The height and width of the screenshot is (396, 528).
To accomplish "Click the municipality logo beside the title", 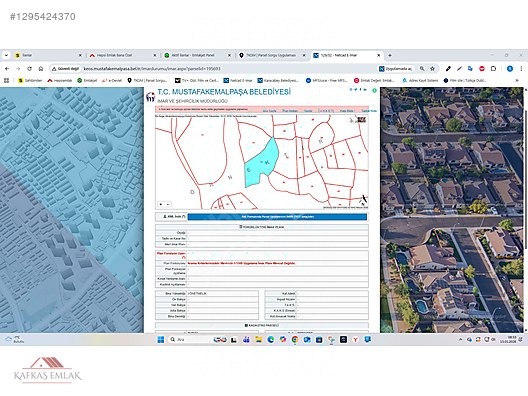I will click(151, 97).
